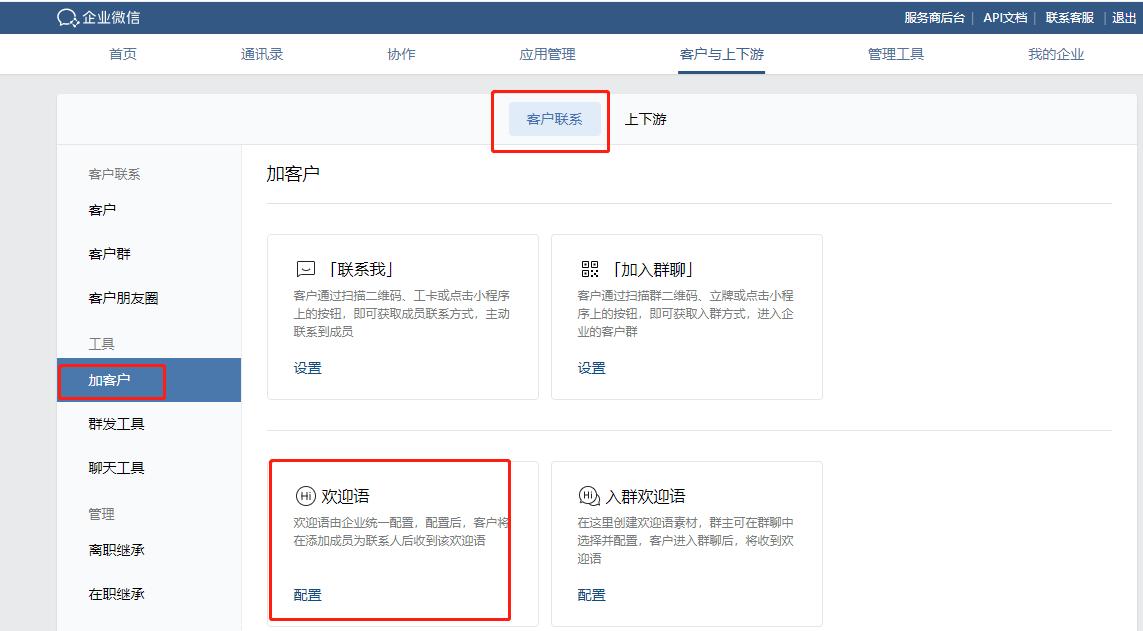Click 设置 under 「联系我」
Viewport: 1143px width, 631px height.
[x=306, y=367]
